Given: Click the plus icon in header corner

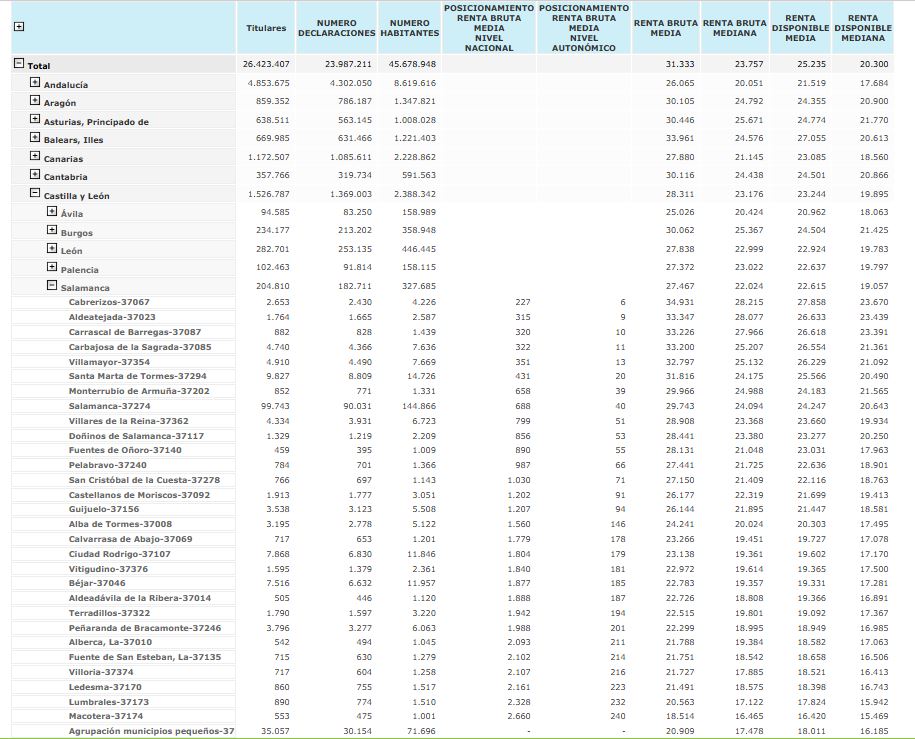Looking at the screenshot, I should coord(18,27).
